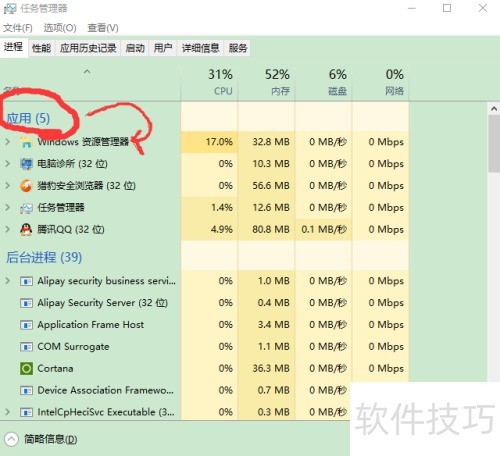The image size is (500, 456).
Task: Click the 56.6 MB memory value
Action: tap(271, 186)
